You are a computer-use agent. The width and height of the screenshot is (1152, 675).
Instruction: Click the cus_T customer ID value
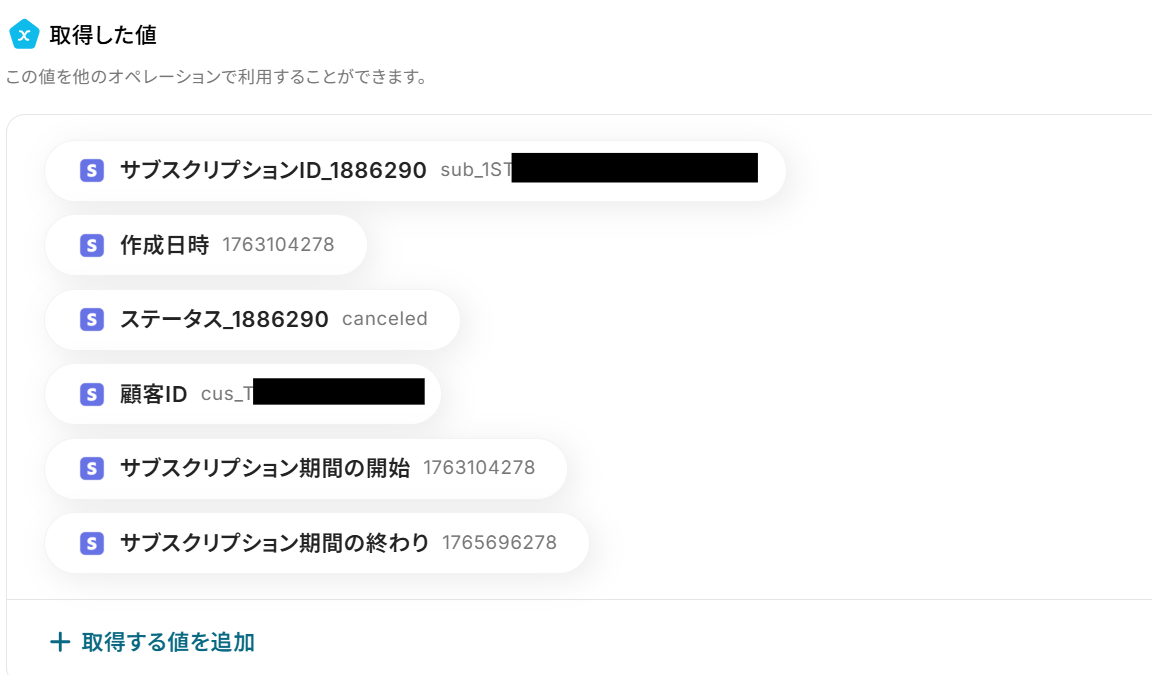(x=226, y=394)
